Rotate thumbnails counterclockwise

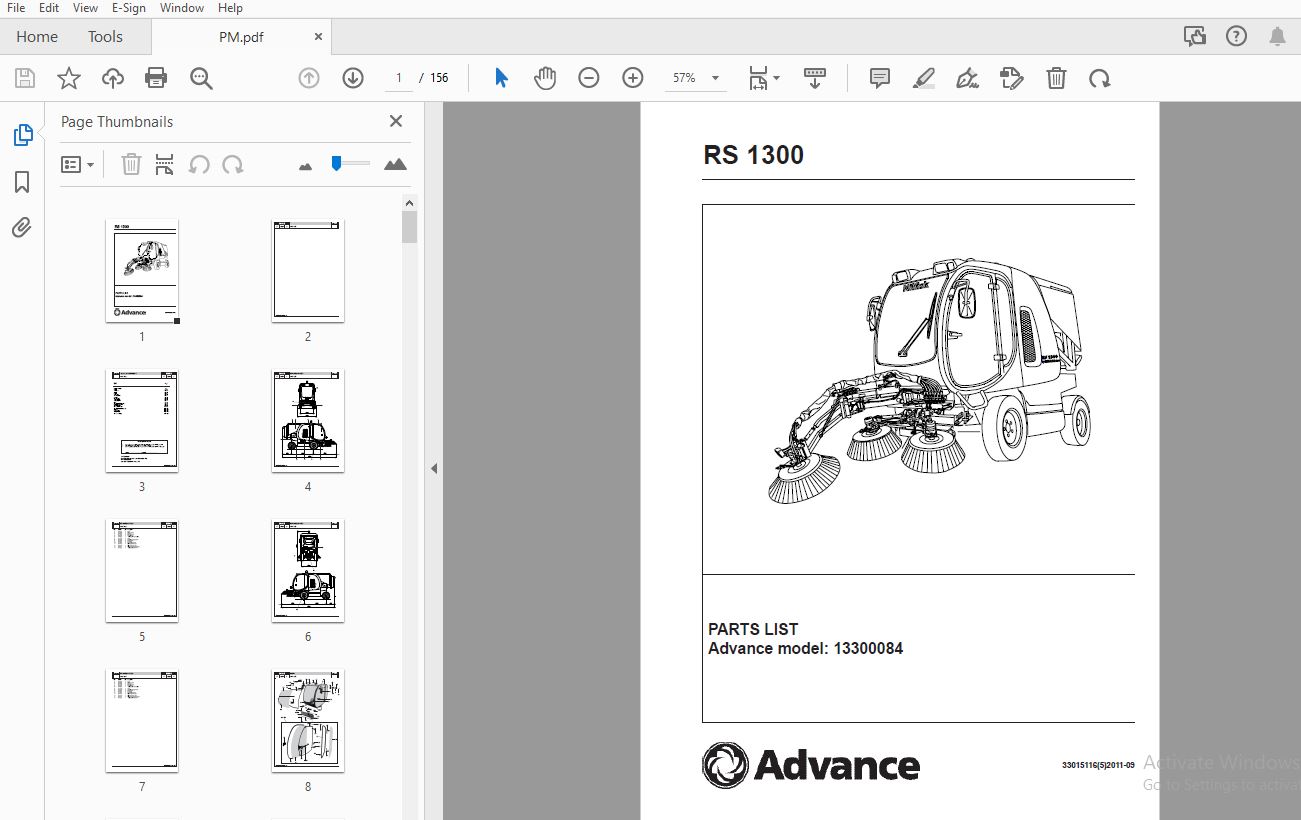199,164
